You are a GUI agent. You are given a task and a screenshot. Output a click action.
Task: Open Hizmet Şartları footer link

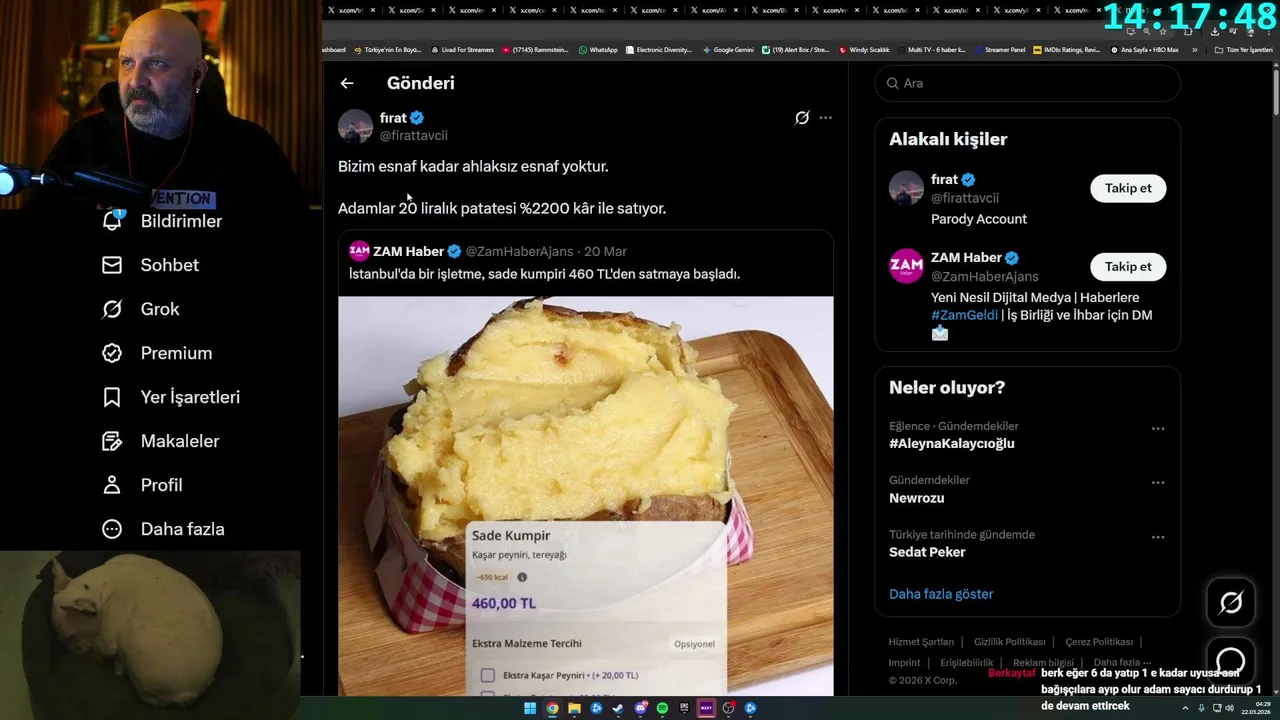click(x=921, y=642)
